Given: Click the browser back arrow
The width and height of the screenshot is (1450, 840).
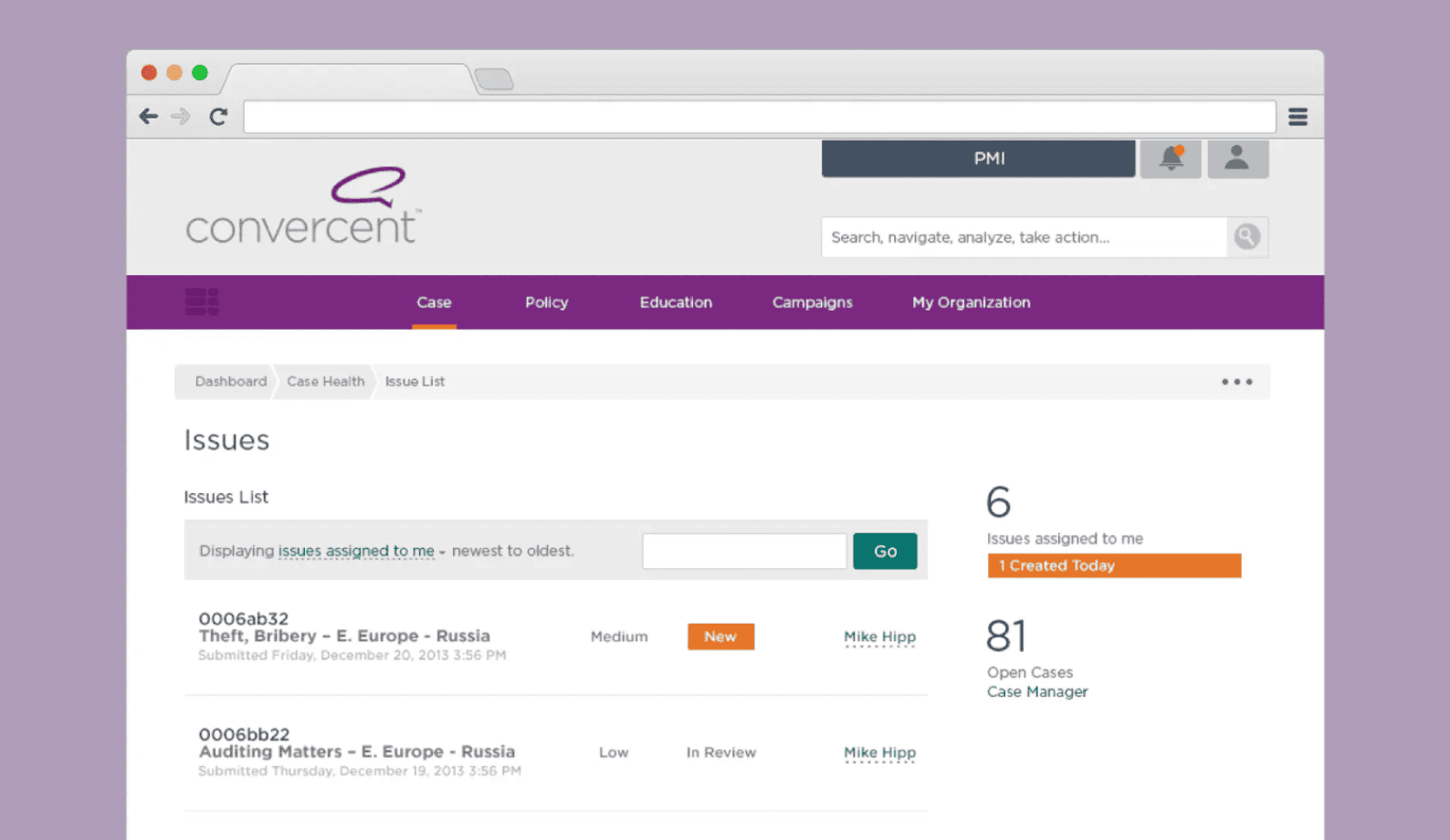Looking at the screenshot, I should coord(149,117).
